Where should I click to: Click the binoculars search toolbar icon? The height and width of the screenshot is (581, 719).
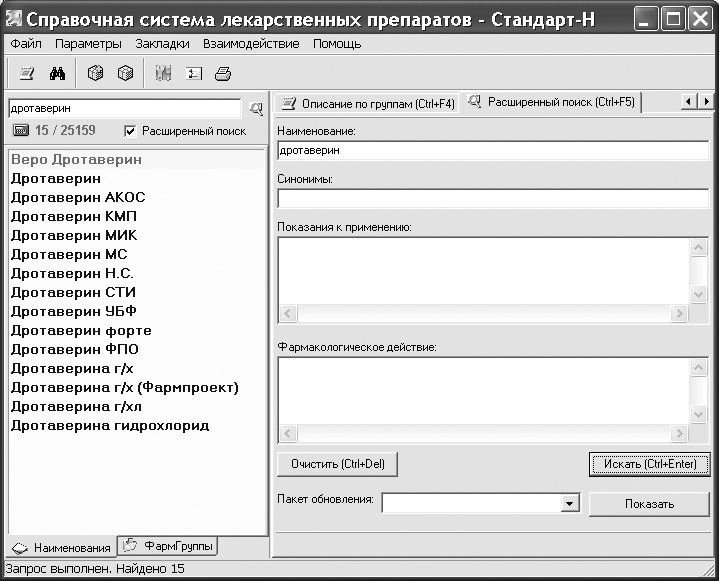pos(57,73)
